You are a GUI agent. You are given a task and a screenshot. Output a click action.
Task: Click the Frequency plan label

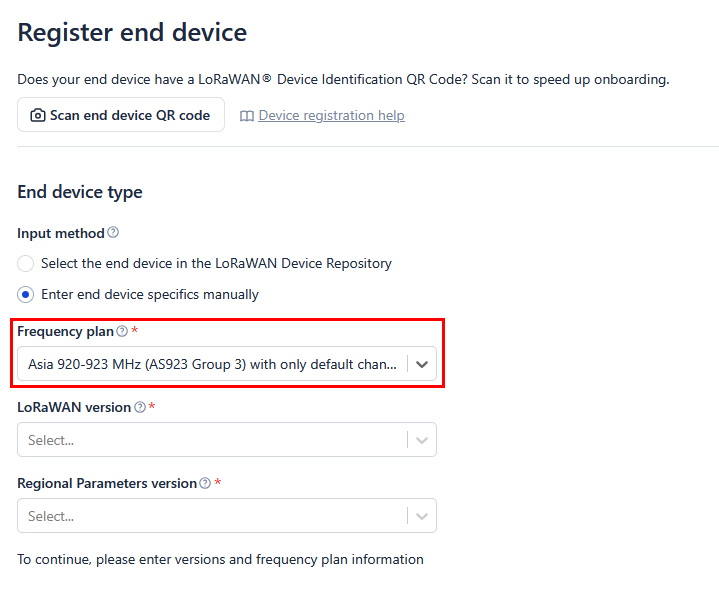point(66,331)
